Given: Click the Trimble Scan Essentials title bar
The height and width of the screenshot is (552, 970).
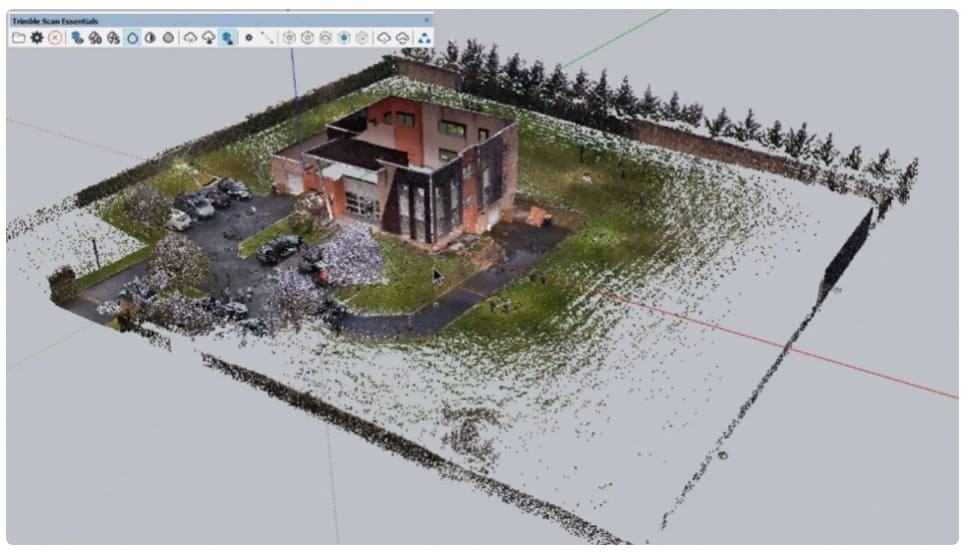Looking at the screenshot, I should [221, 20].
